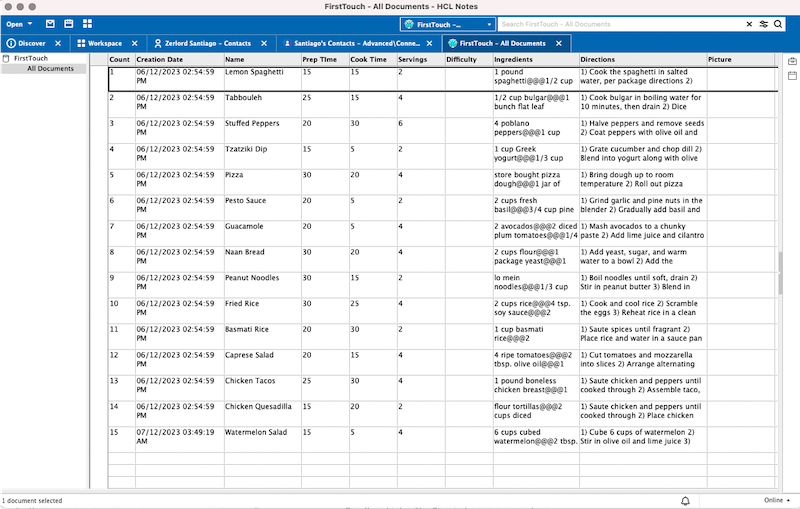The height and width of the screenshot is (509, 800).
Task: Select the Caprese Salad document
Action: pyautogui.click(x=443, y=362)
